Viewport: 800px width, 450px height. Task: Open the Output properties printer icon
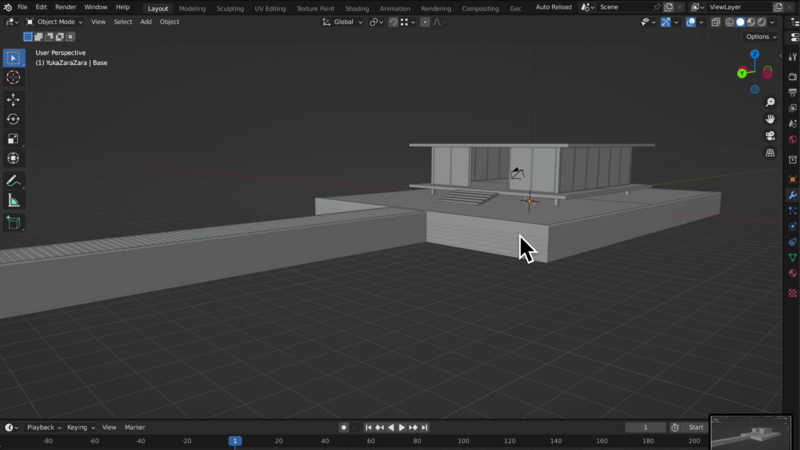pos(792,92)
